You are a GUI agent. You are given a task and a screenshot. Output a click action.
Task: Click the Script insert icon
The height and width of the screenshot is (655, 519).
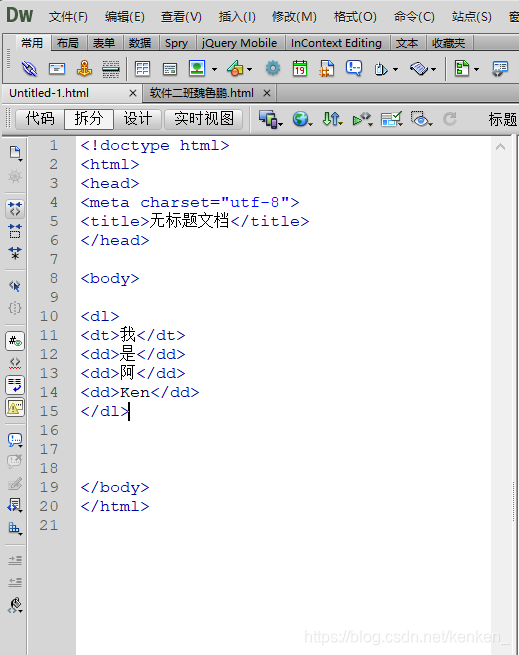coord(419,69)
